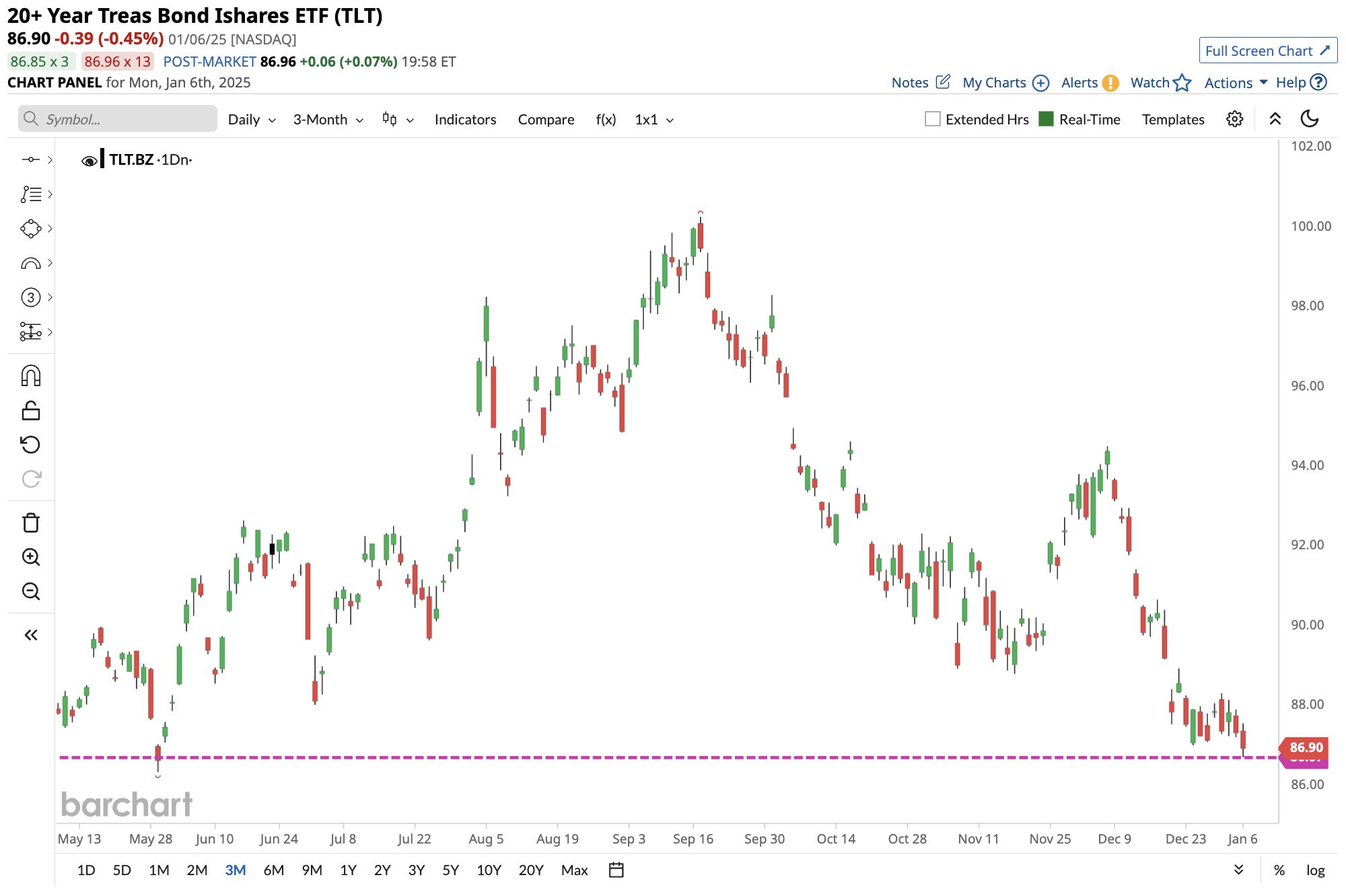Select the Max time range
The width and height of the screenshot is (1346, 896).
tap(574, 870)
